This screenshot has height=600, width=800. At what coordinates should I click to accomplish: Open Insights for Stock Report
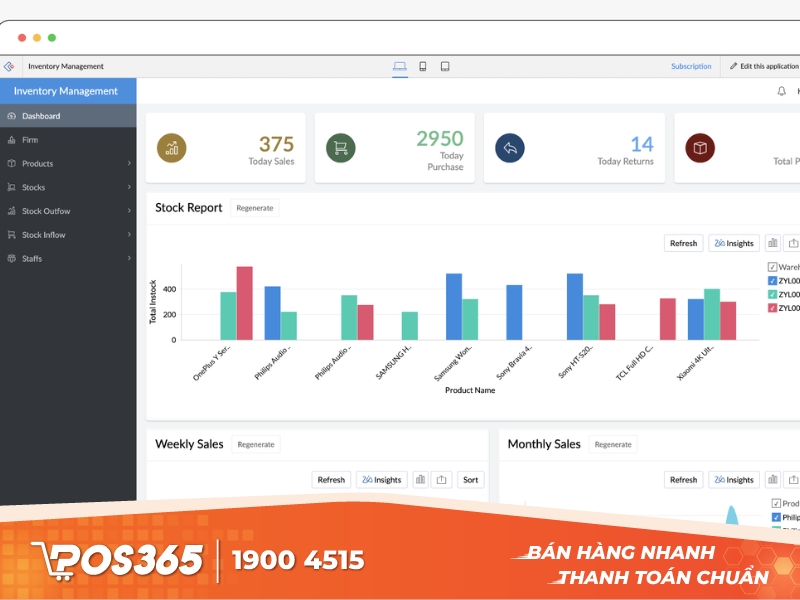(734, 243)
